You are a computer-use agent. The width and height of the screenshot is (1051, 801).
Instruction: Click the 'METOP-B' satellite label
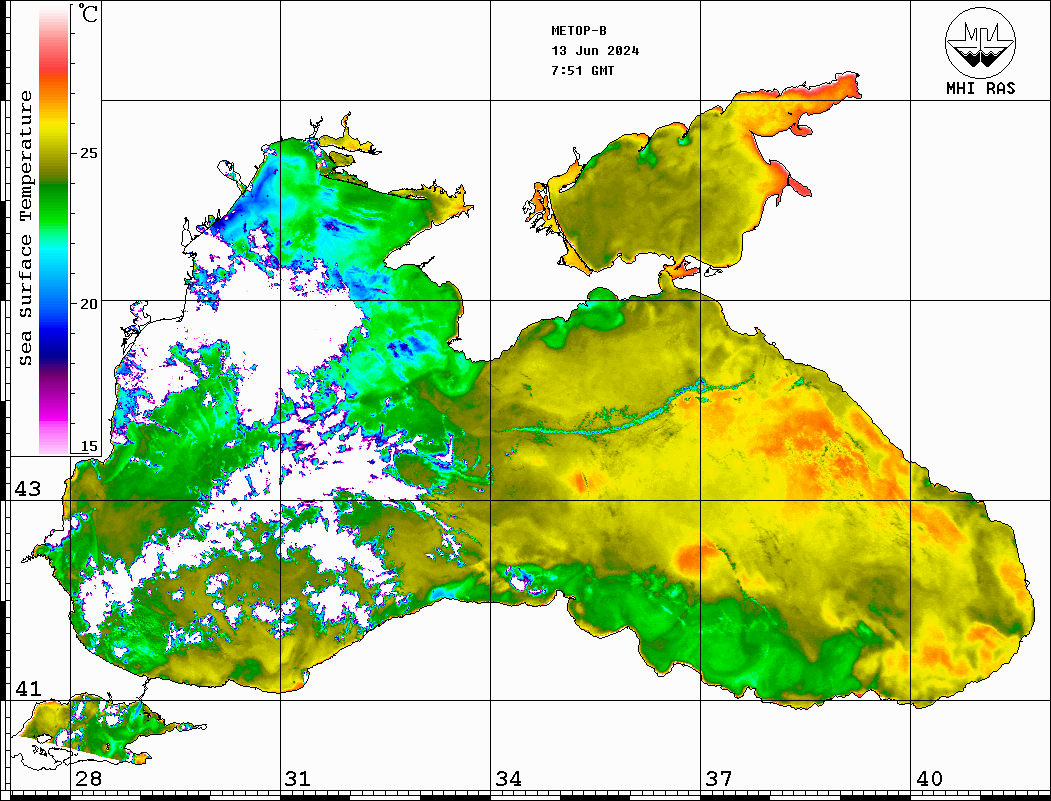pos(579,31)
